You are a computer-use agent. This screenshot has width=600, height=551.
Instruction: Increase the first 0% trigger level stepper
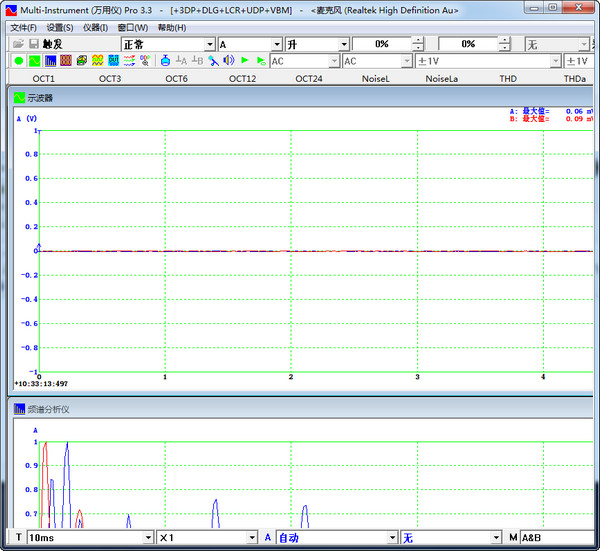tap(418, 41)
